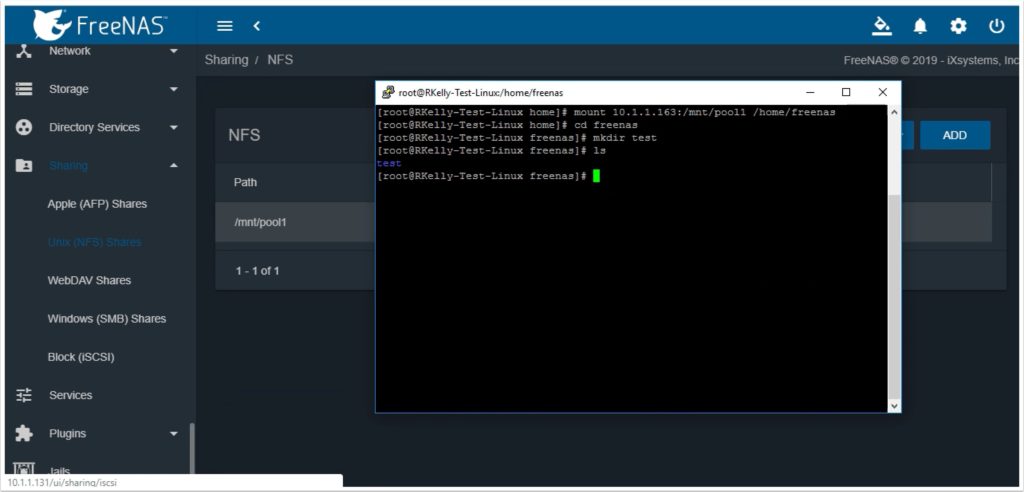Screen dimensions: 1024x492
Task: Collapse the Sharing section arrow
Action: point(174,165)
